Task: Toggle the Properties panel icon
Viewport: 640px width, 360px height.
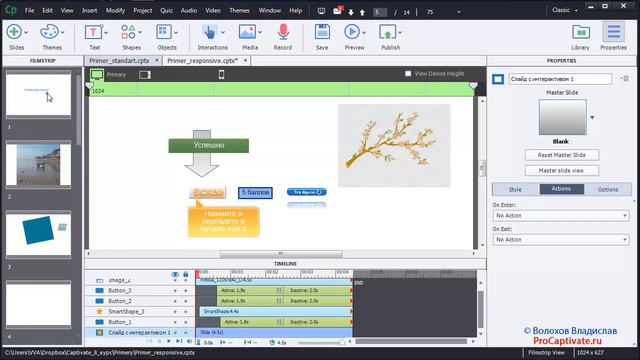Action: pyautogui.click(x=613, y=32)
